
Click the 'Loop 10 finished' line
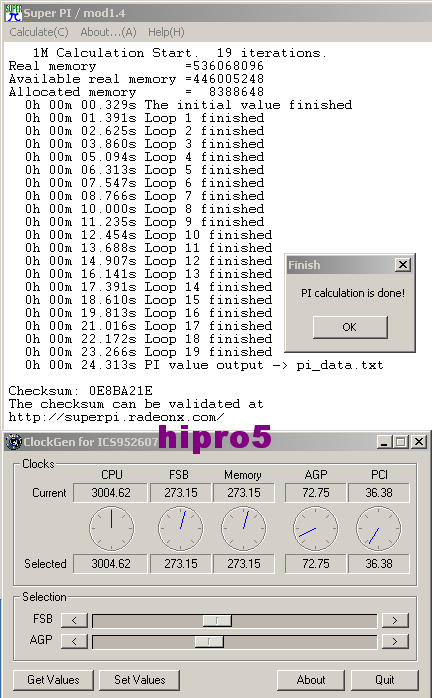click(149, 235)
